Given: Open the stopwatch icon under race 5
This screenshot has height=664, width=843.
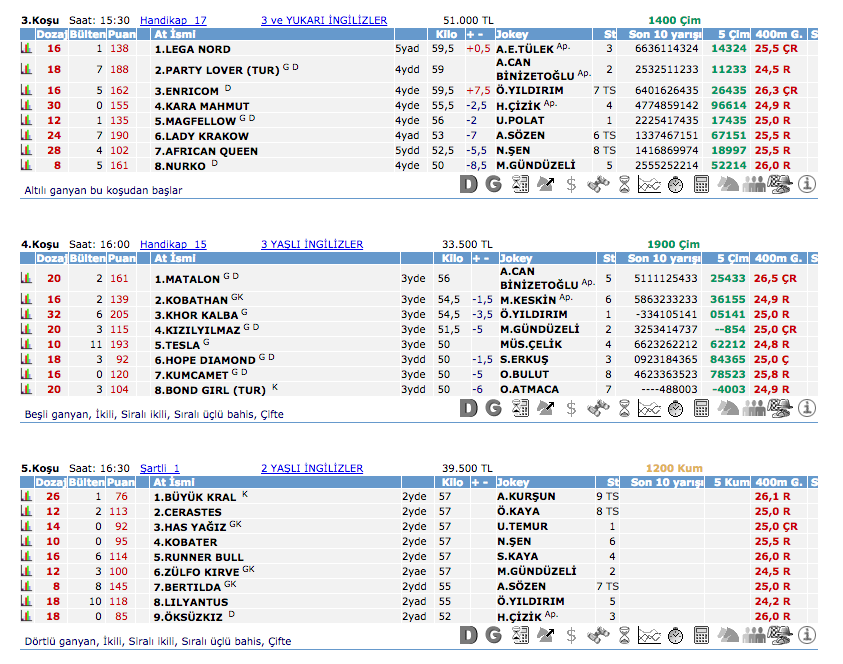Looking at the screenshot, I should tap(675, 636).
